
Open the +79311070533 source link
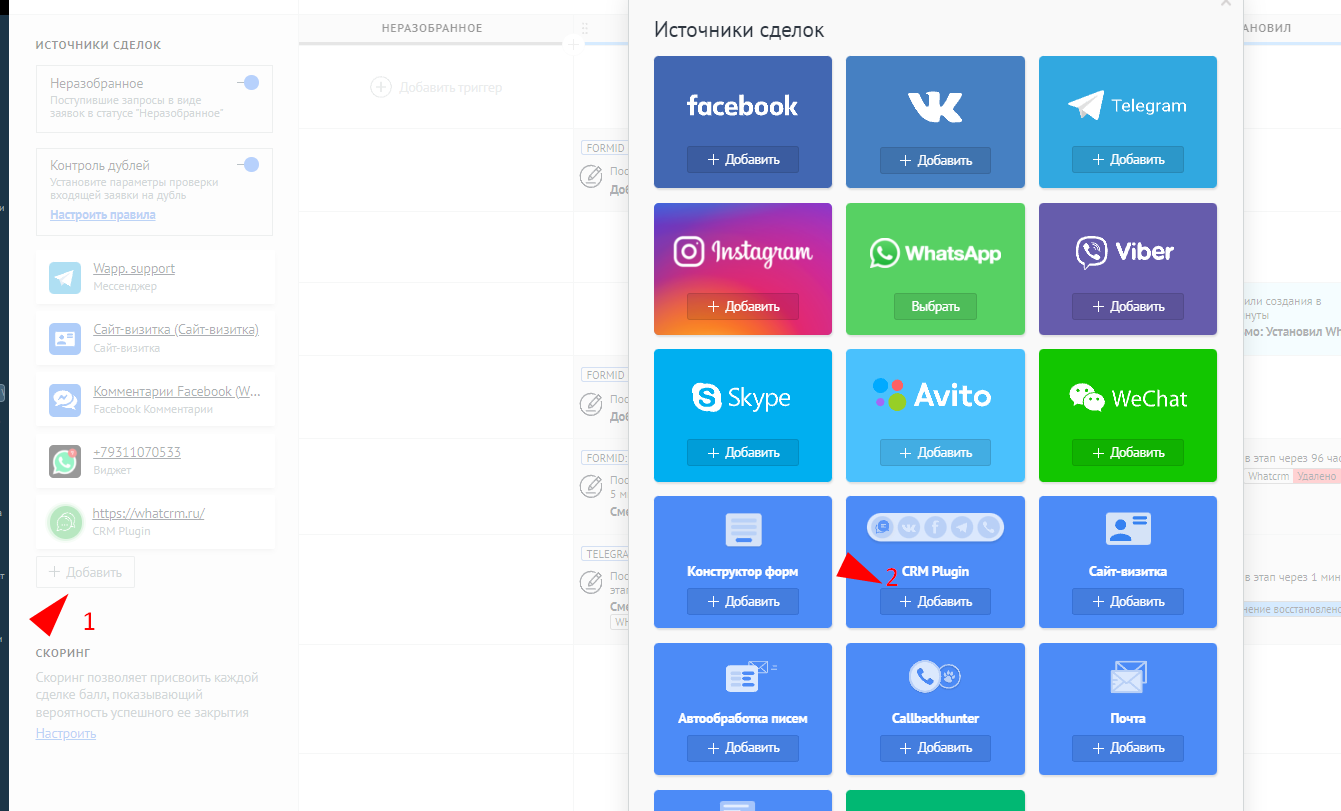pos(137,452)
